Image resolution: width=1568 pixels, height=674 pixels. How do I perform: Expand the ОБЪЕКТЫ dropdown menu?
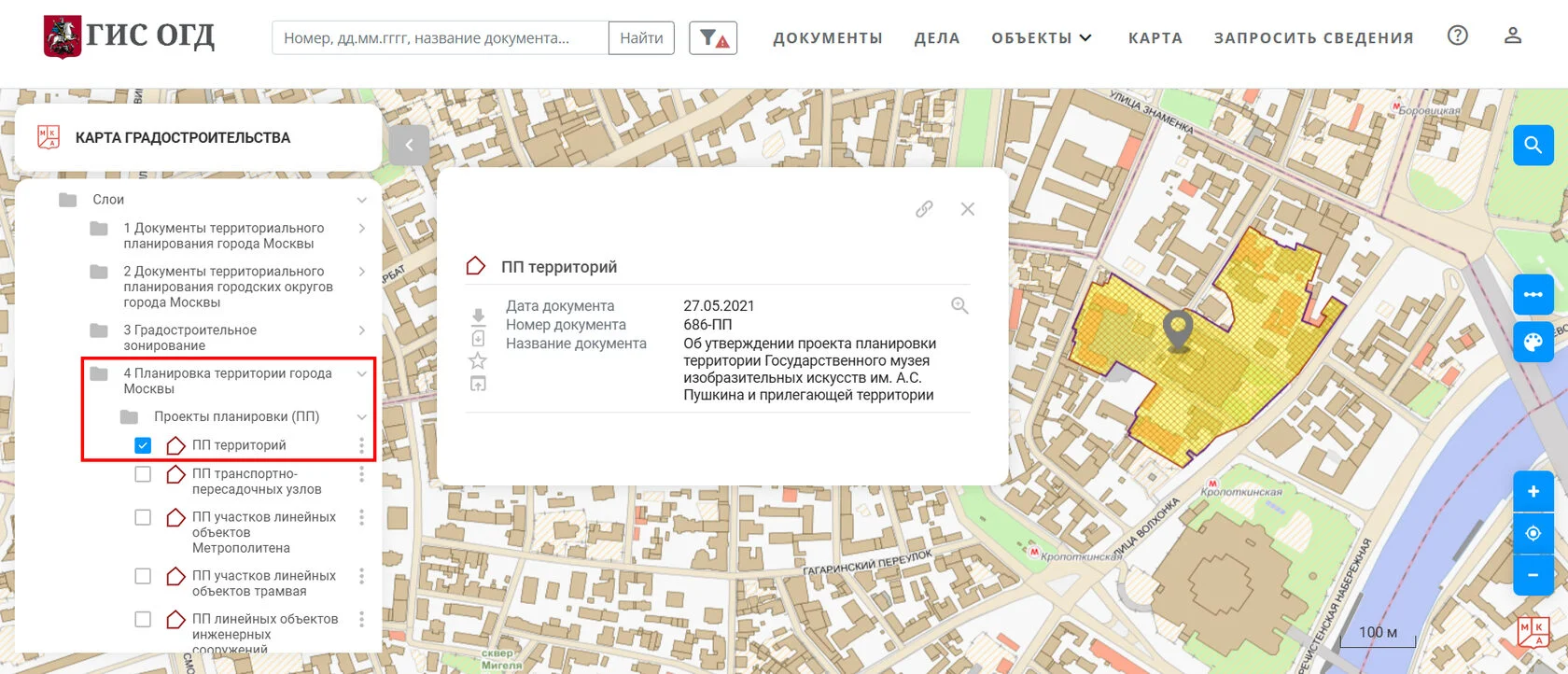point(1041,38)
